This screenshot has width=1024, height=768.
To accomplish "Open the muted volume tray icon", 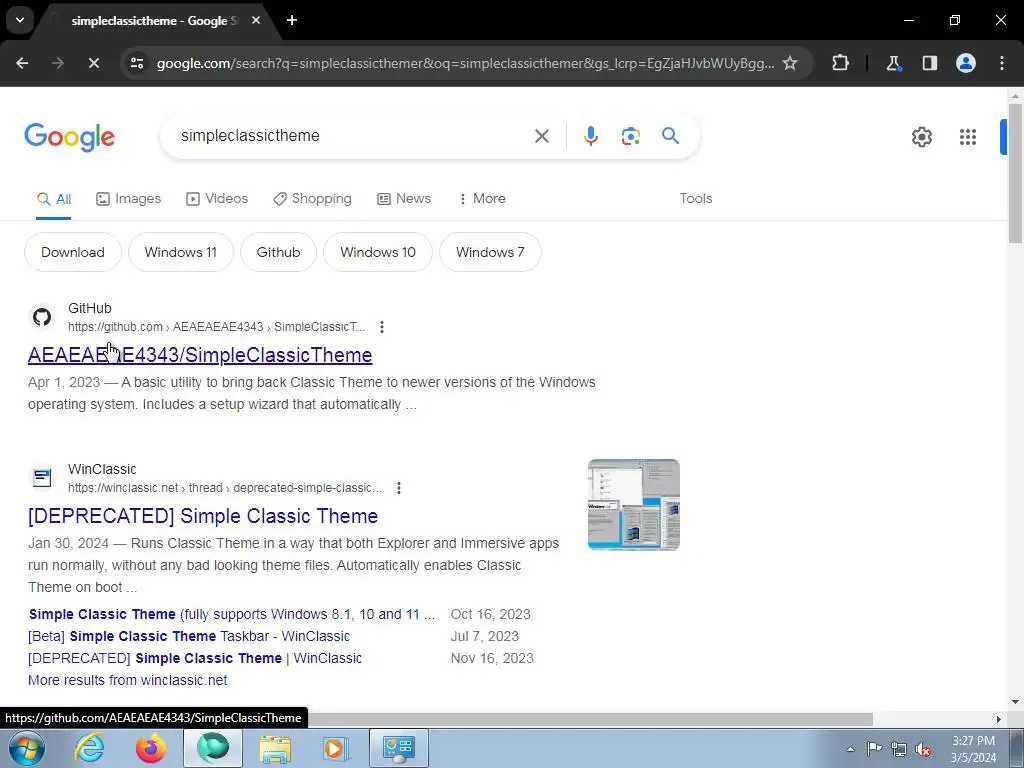I will (923, 749).
